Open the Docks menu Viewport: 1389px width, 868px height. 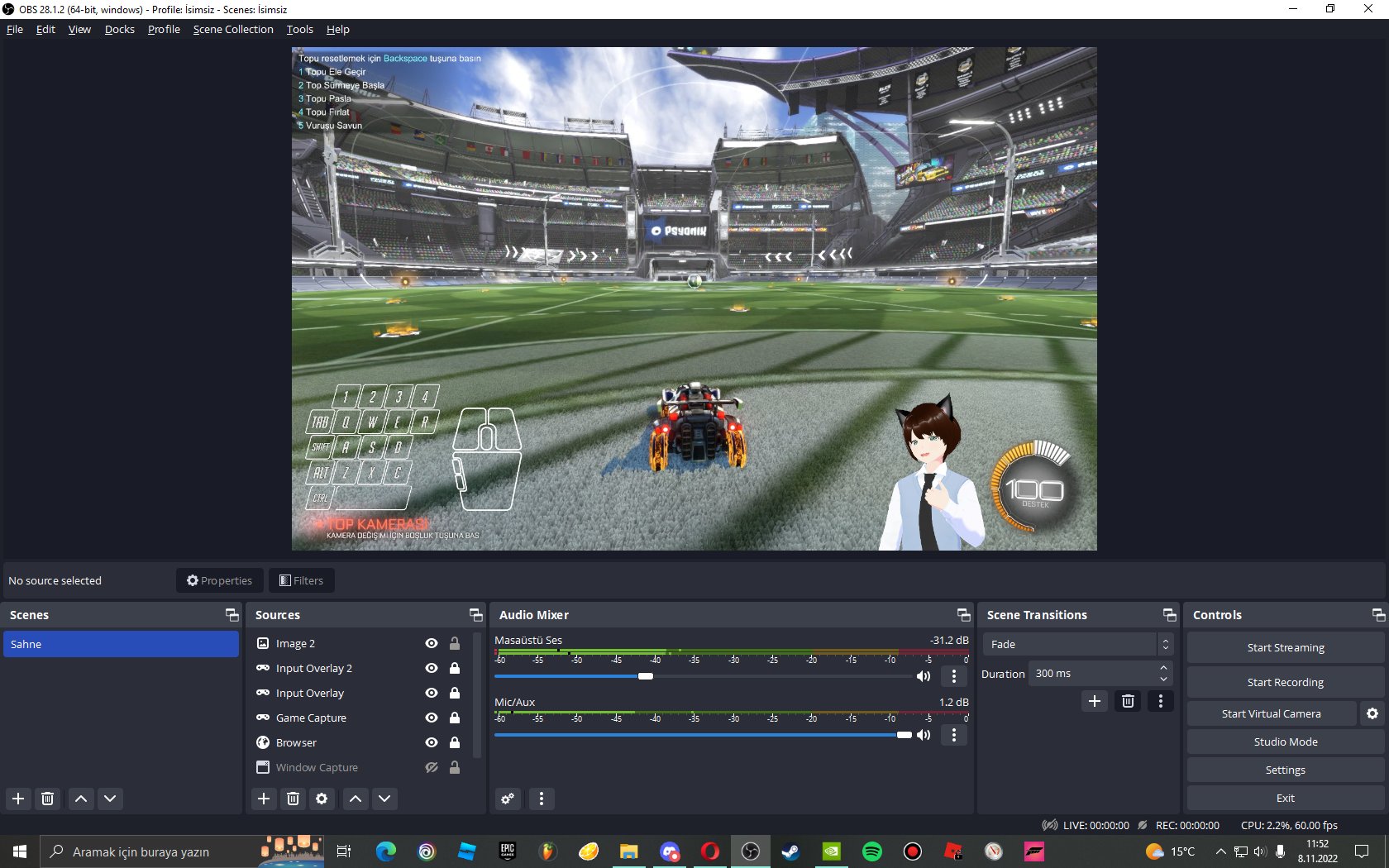120,30
